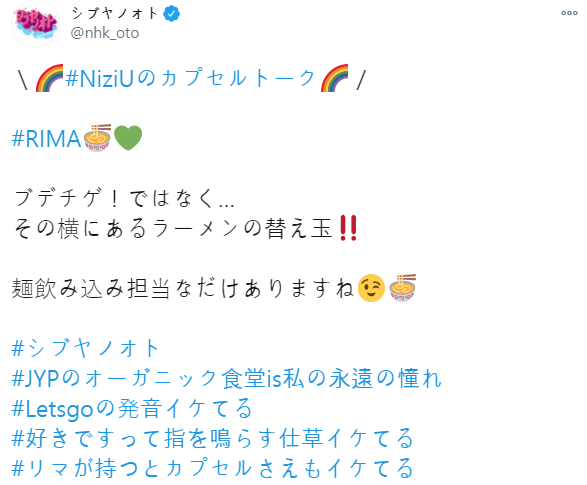Click the ramen emoji after winking face
The width and height of the screenshot is (587, 485).
tap(402, 288)
